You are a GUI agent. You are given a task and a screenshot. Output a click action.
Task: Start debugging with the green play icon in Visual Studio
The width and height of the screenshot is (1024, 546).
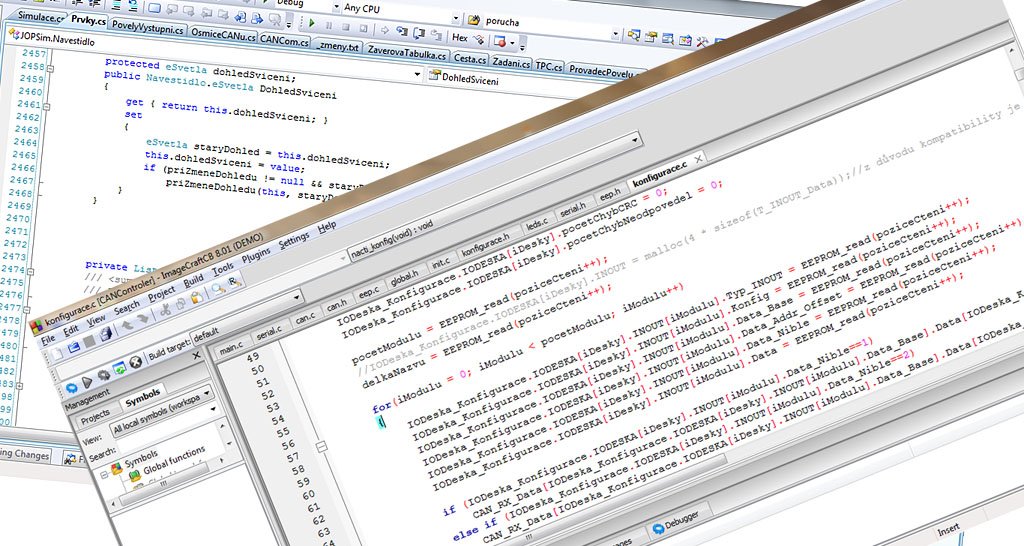(x=312, y=24)
